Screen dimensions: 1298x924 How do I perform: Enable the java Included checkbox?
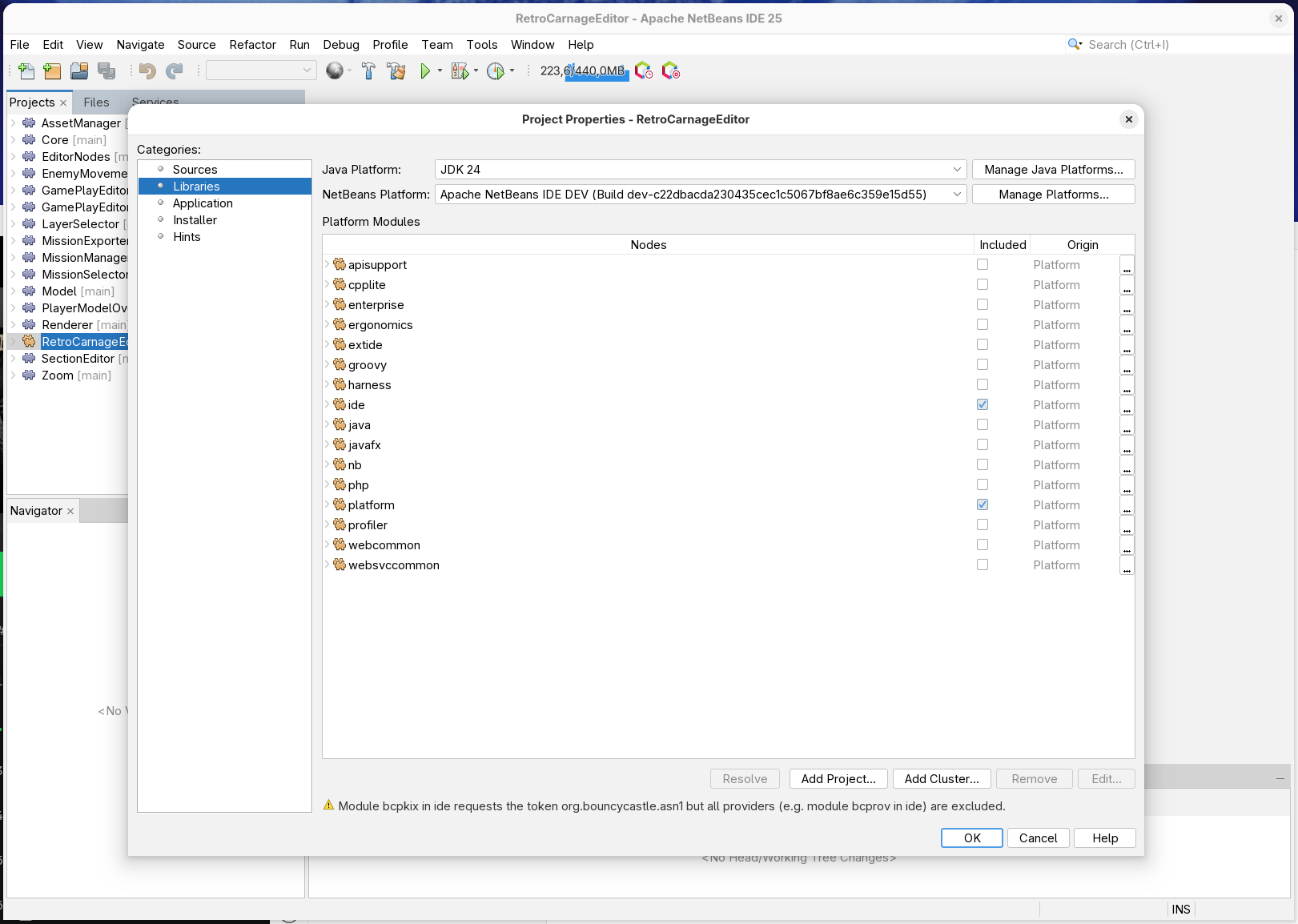click(x=983, y=424)
